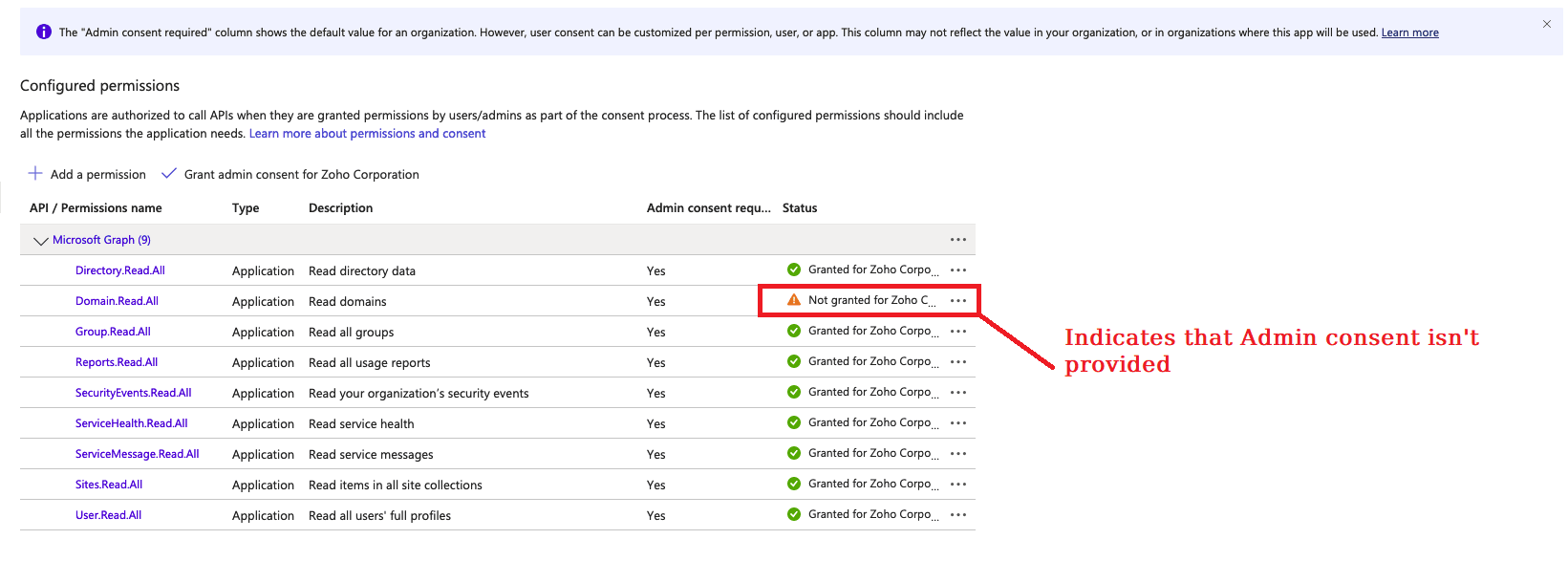Click the Status column header
This screenshot has height=561, width=1568.
[x=800, y=208]
